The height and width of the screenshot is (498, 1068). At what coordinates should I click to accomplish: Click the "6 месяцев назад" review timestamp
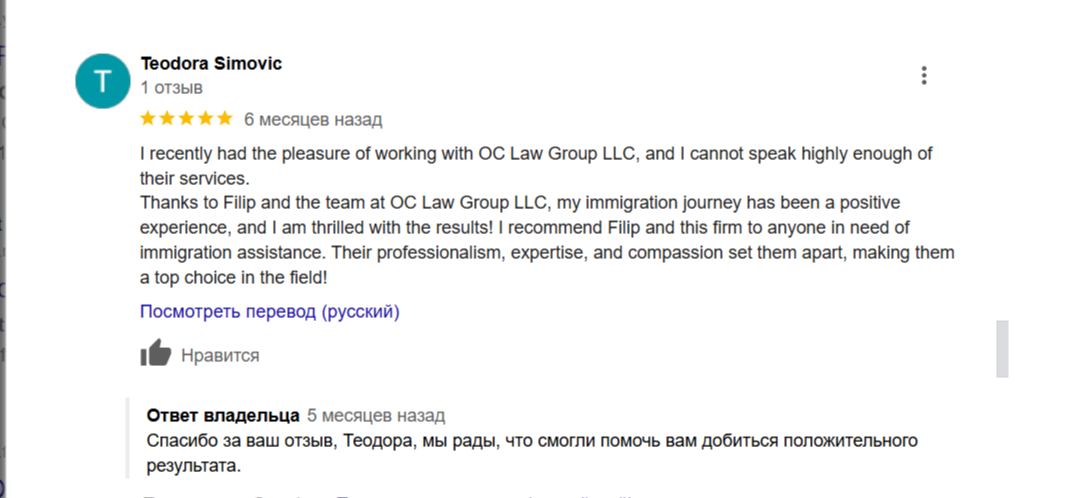click(313, 120)
